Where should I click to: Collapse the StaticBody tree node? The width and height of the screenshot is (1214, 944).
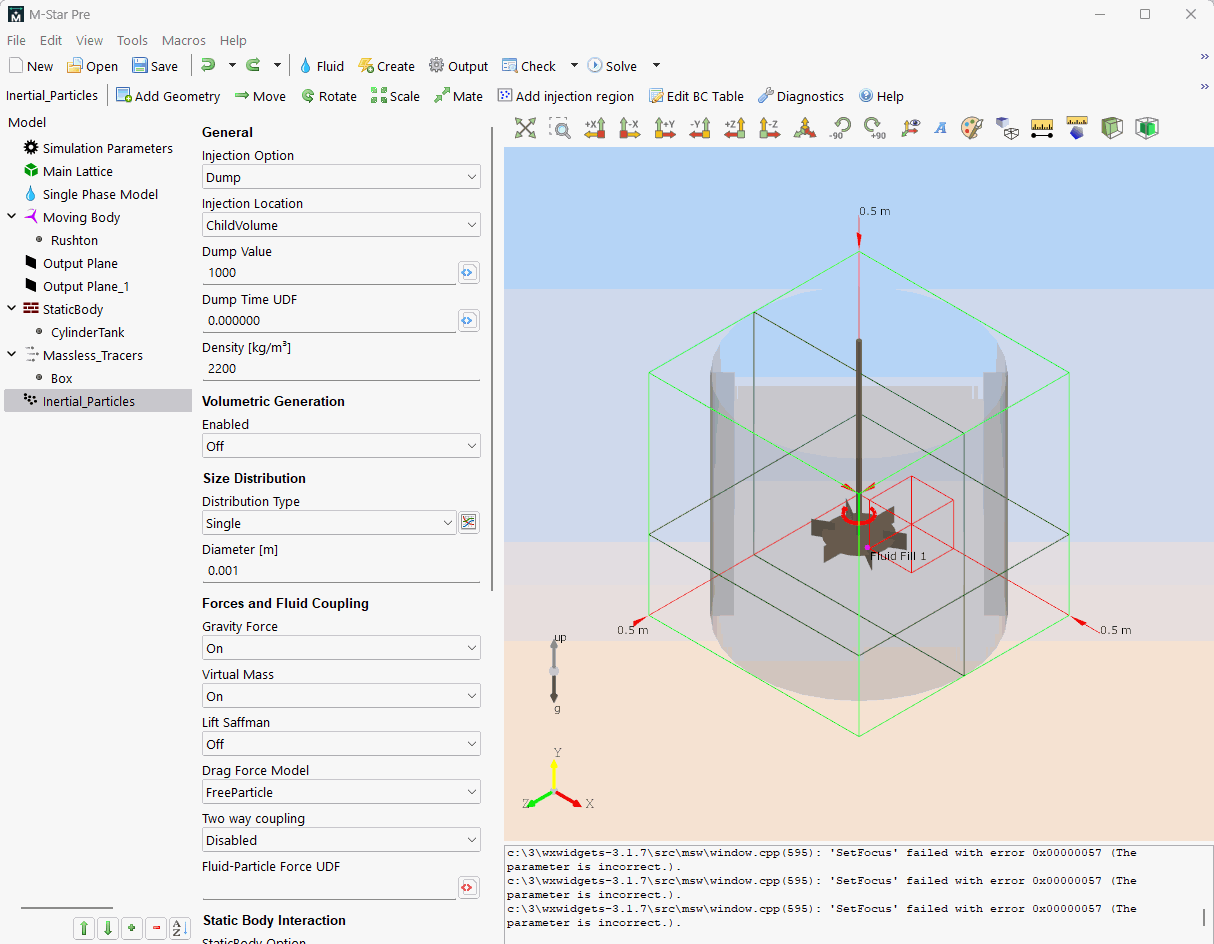(x=11, y=309)
